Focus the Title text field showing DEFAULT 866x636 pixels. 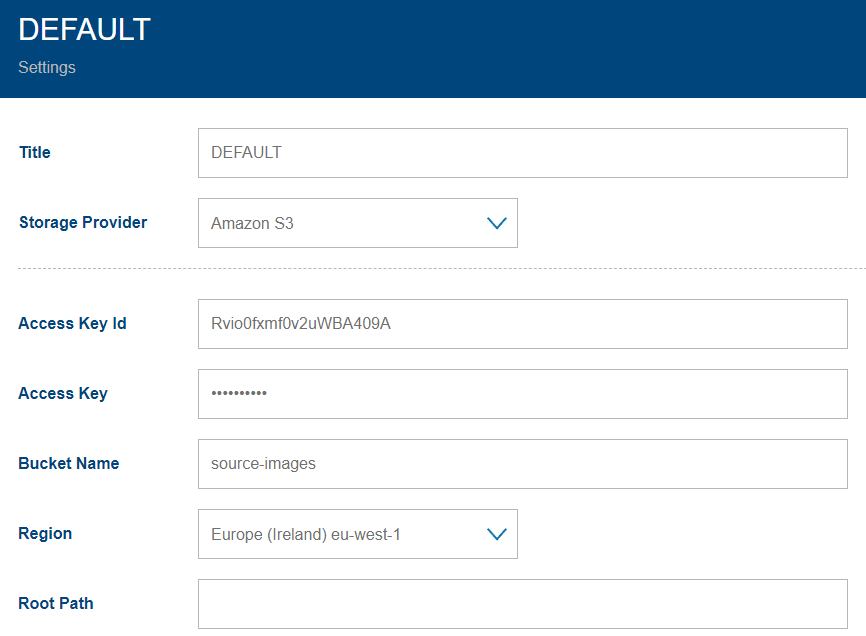(x=522, y=152)
